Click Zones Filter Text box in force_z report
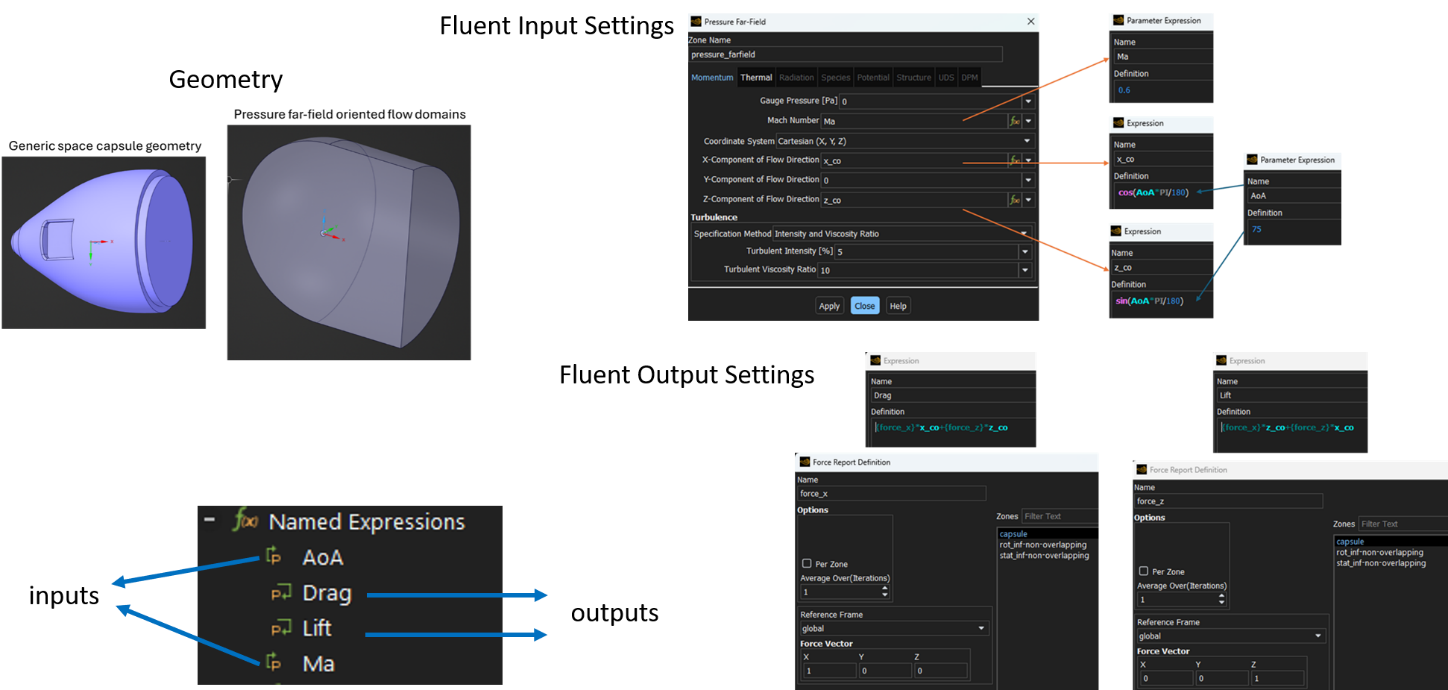This screenshot has height=690, width=1448. click(x=1402, y=524)
